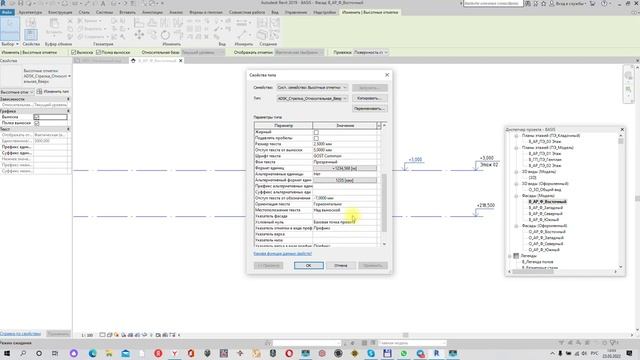Click the Копировать button in the type dialog
The width and height of the screenshot is (640, 360).
click(x=370, y=98)
